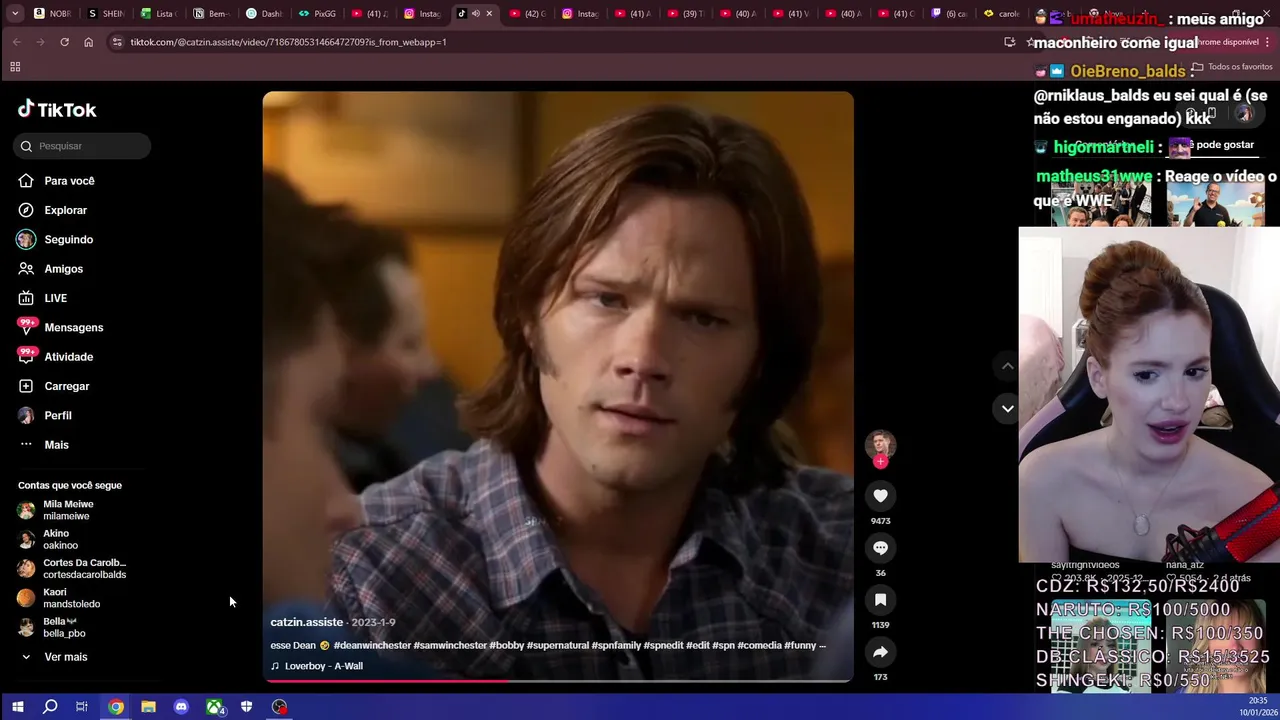This screenshot has height=720, width=1280.
Task: Switch to the Dash tab
Action: tap(265, 14)
